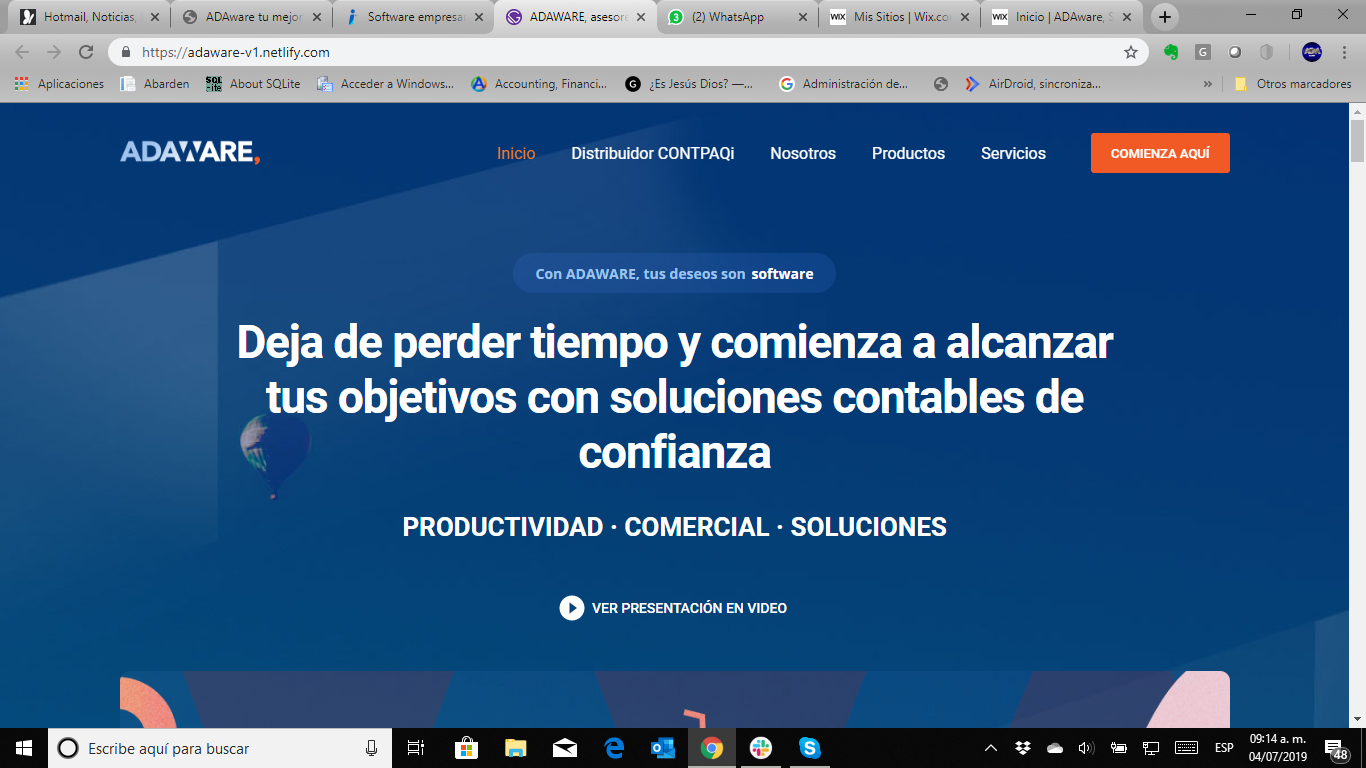Go to Distribuidor CONTPAQi nav link
Screen dimensions: 1366x768
(x=652, y=153)
